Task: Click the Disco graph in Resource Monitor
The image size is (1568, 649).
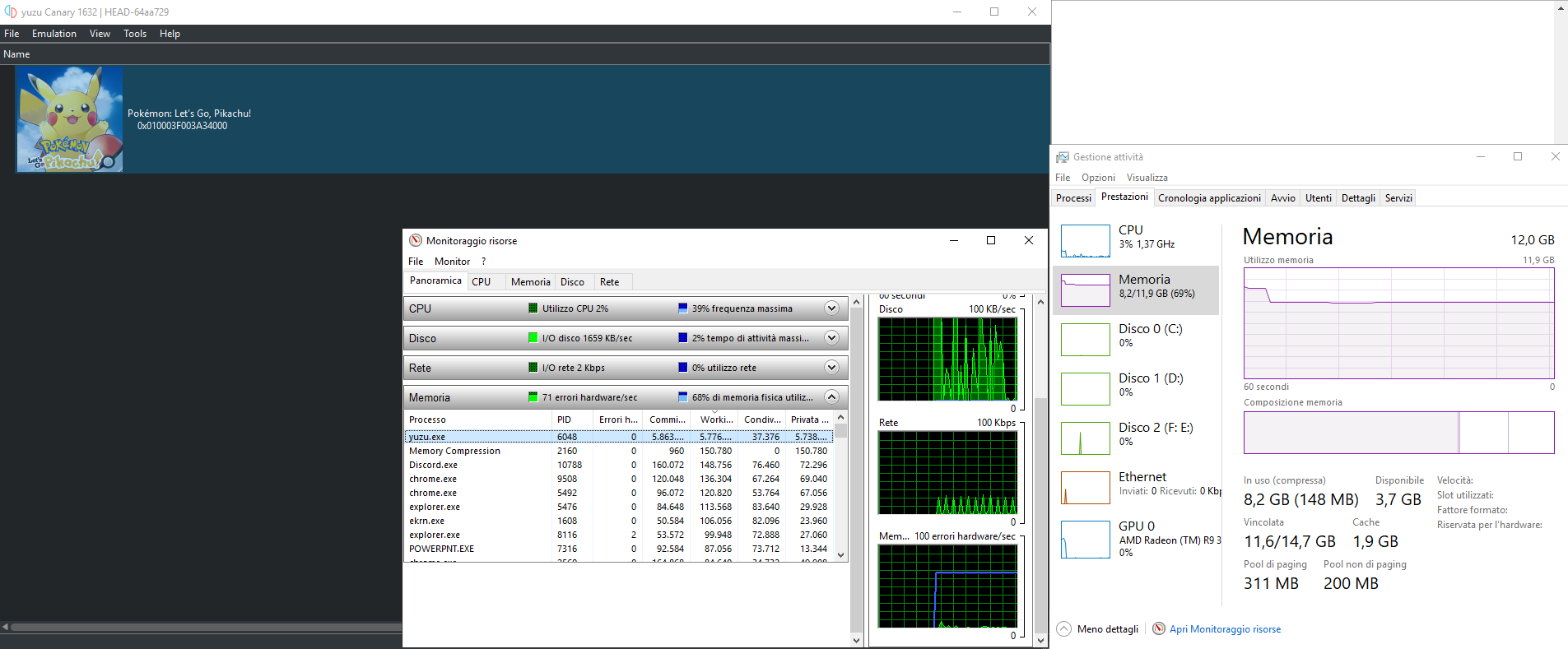Action: pyautogui.click(x=947, y=359)
